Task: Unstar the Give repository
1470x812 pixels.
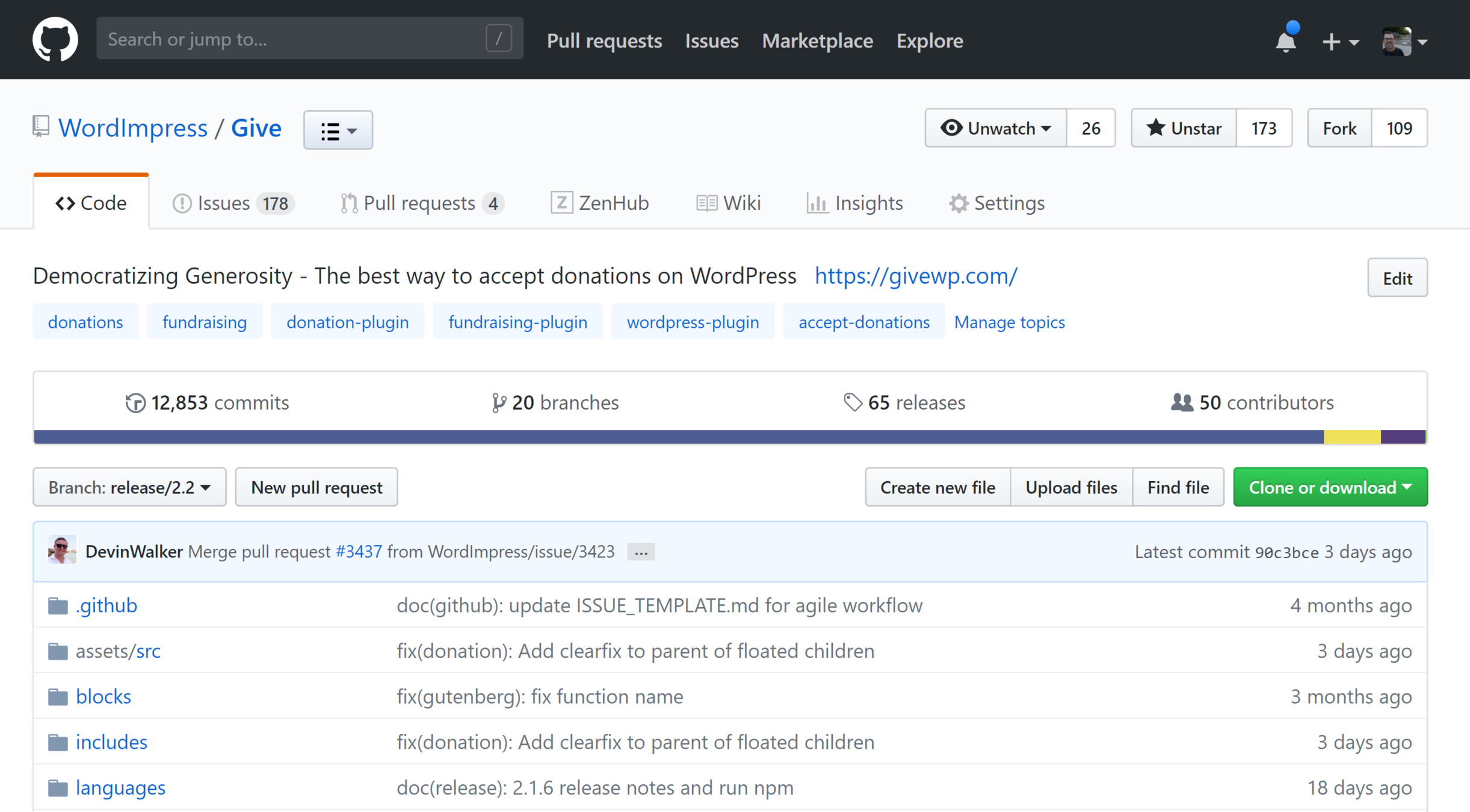Action: click(1184, 128)
